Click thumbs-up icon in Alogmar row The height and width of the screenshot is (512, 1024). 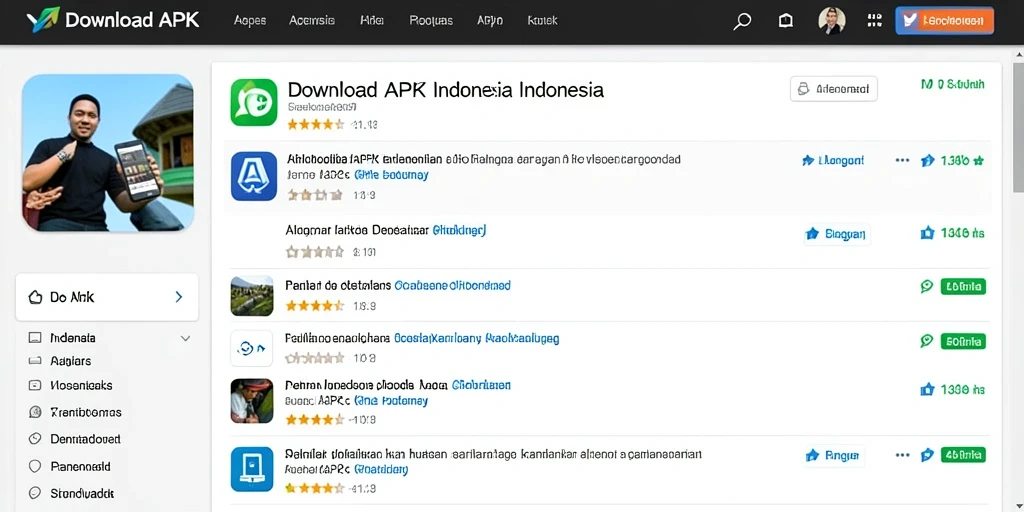click(x=927, y=233)
